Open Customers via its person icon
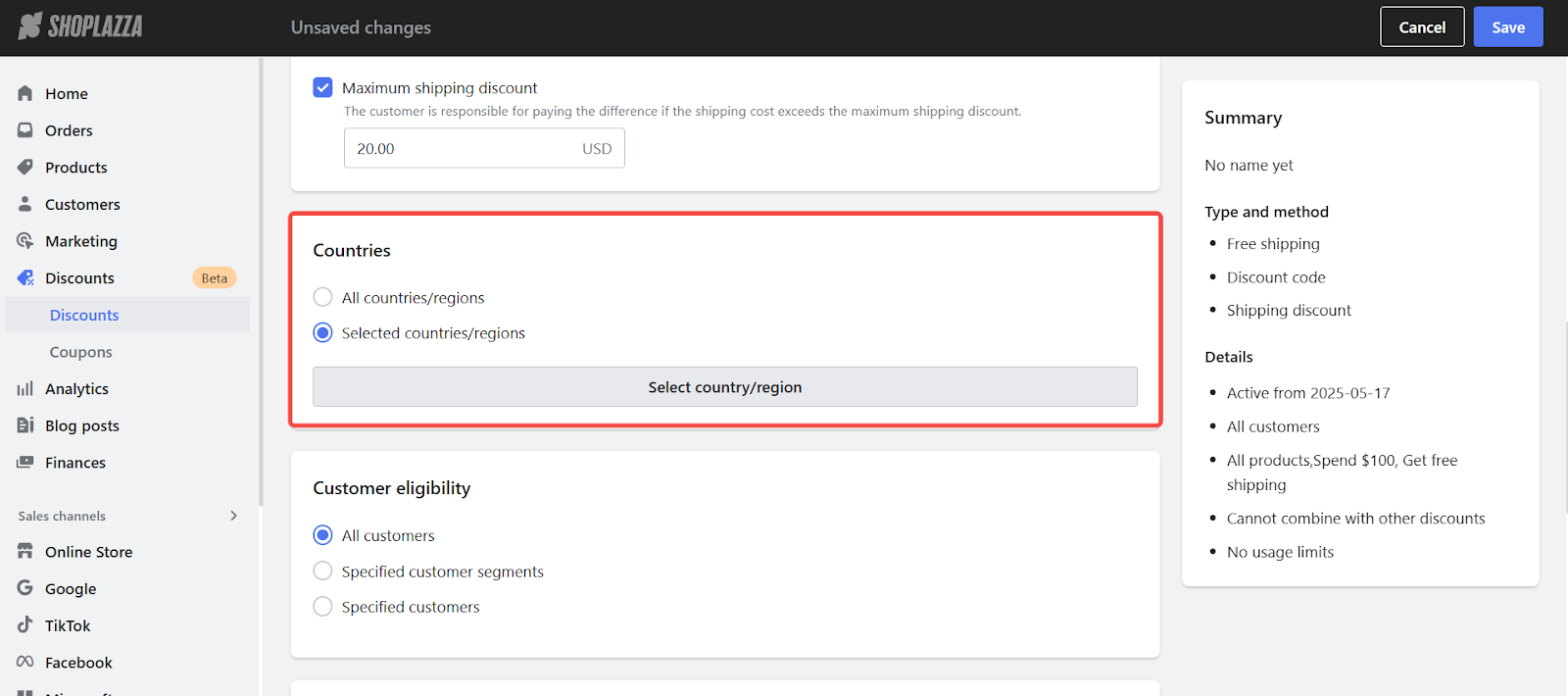The width and height of the screenshot is (1568, 696). (x=25, y=204)
